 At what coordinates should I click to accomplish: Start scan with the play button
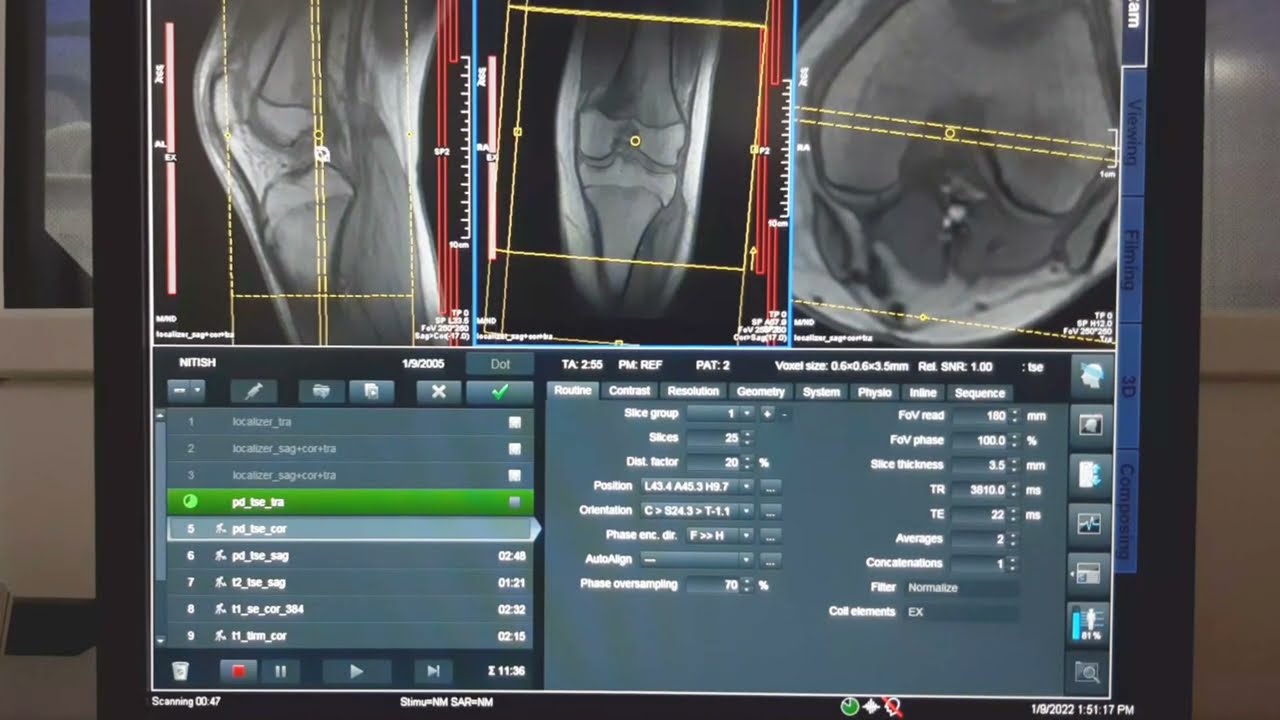356,671
